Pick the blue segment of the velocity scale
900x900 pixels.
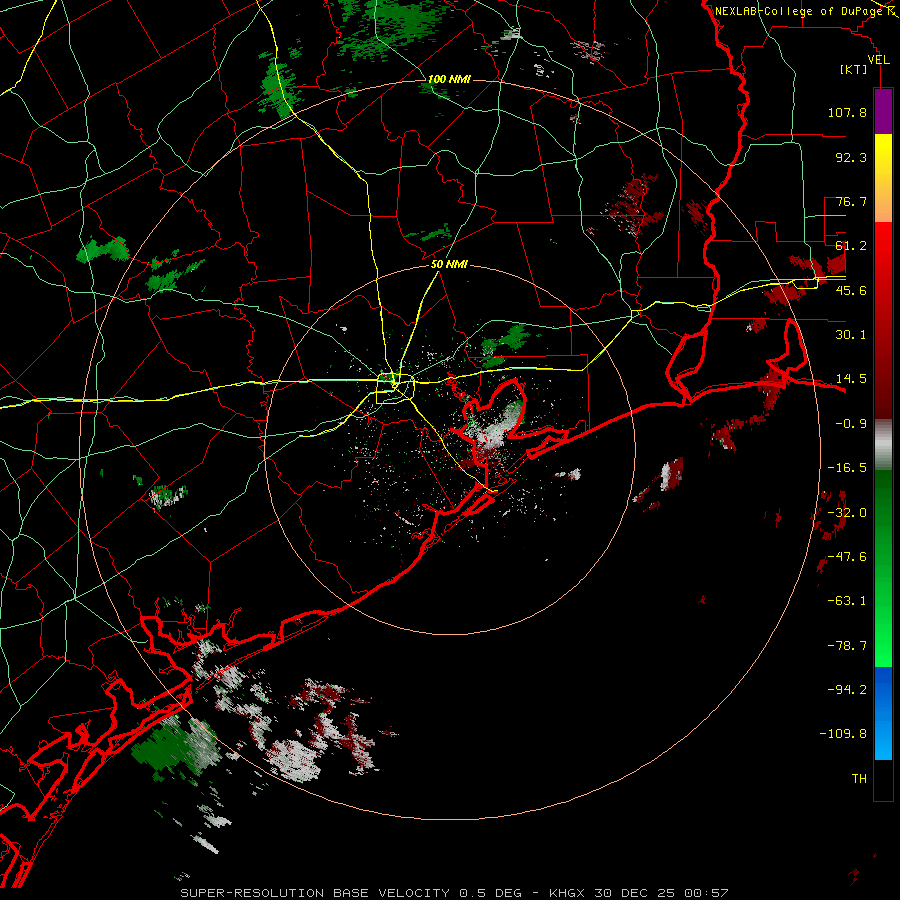pos(883,713)
